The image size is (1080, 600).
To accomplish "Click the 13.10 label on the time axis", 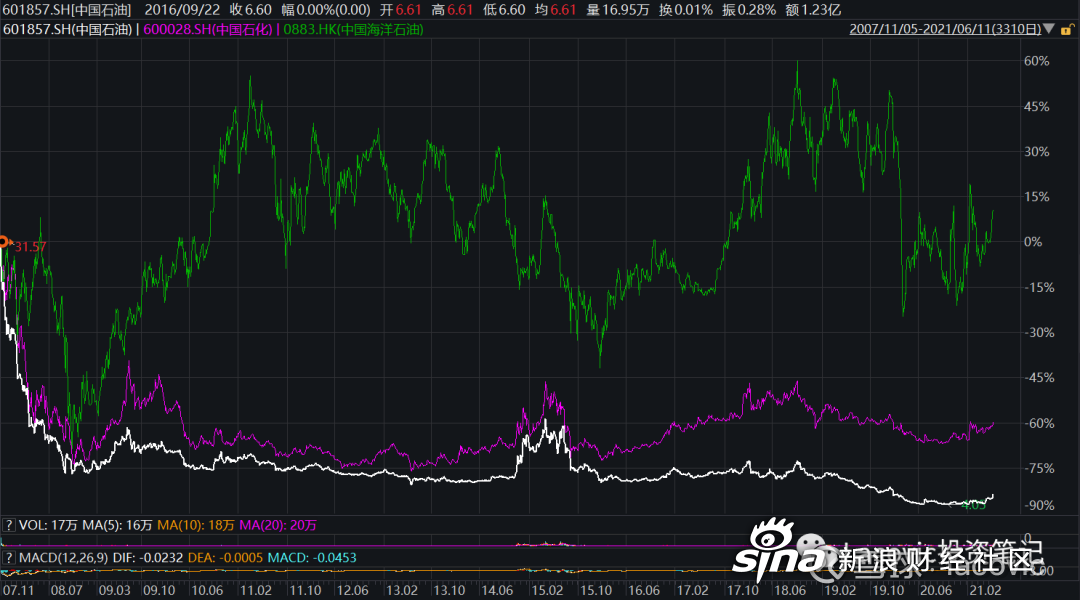I will [449, 590].
